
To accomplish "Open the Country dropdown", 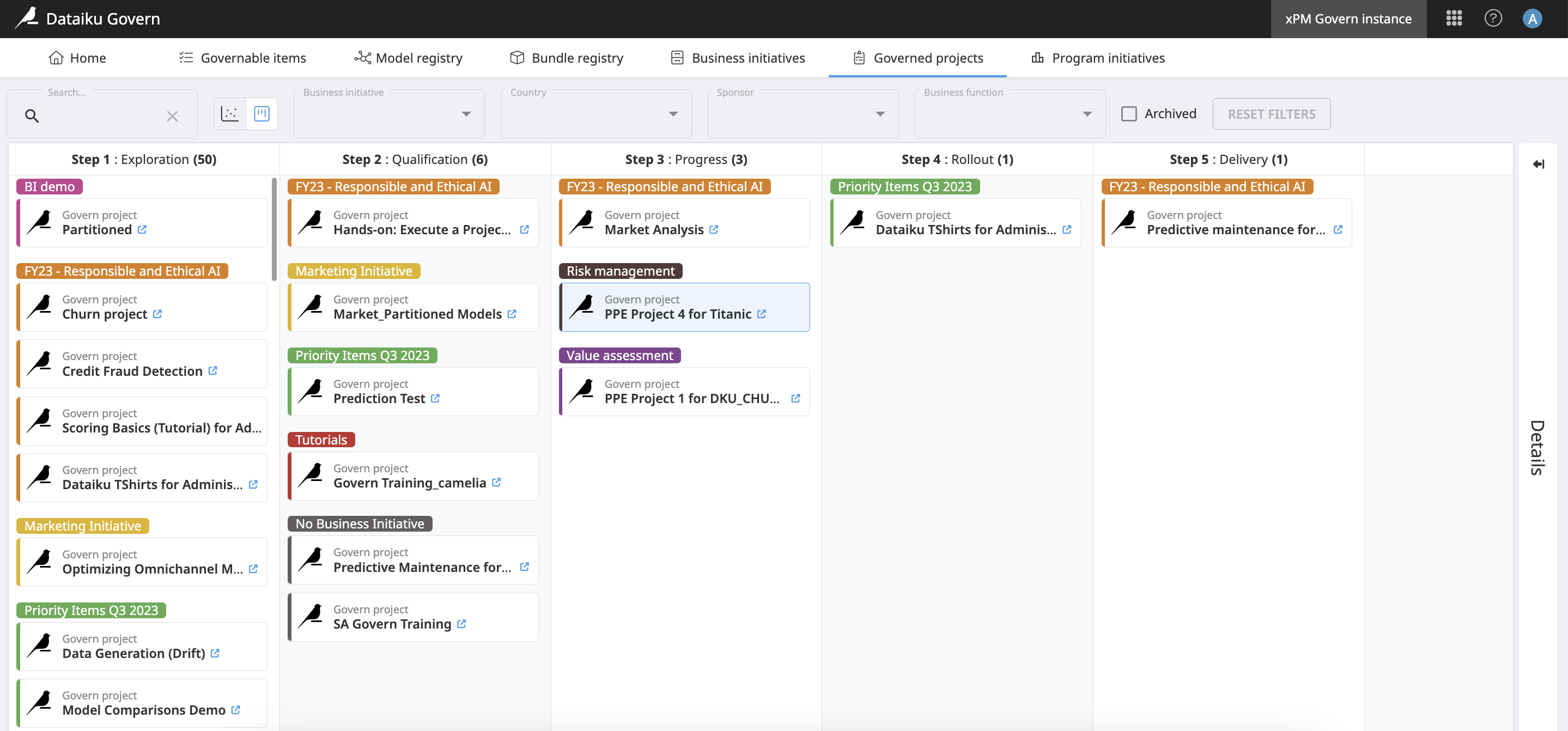I will [x=673, y=114].
